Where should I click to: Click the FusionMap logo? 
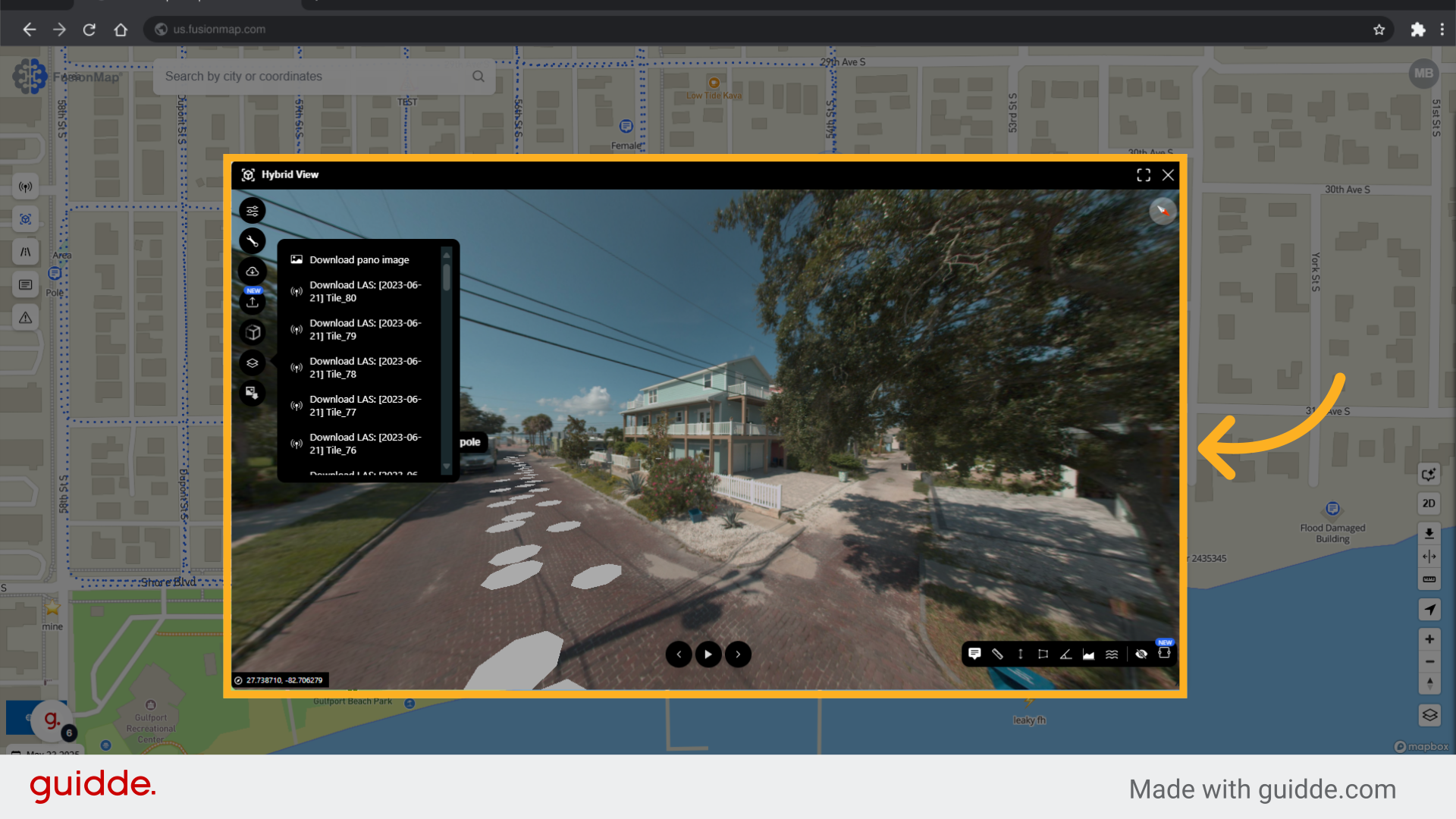tap(67, 77)
